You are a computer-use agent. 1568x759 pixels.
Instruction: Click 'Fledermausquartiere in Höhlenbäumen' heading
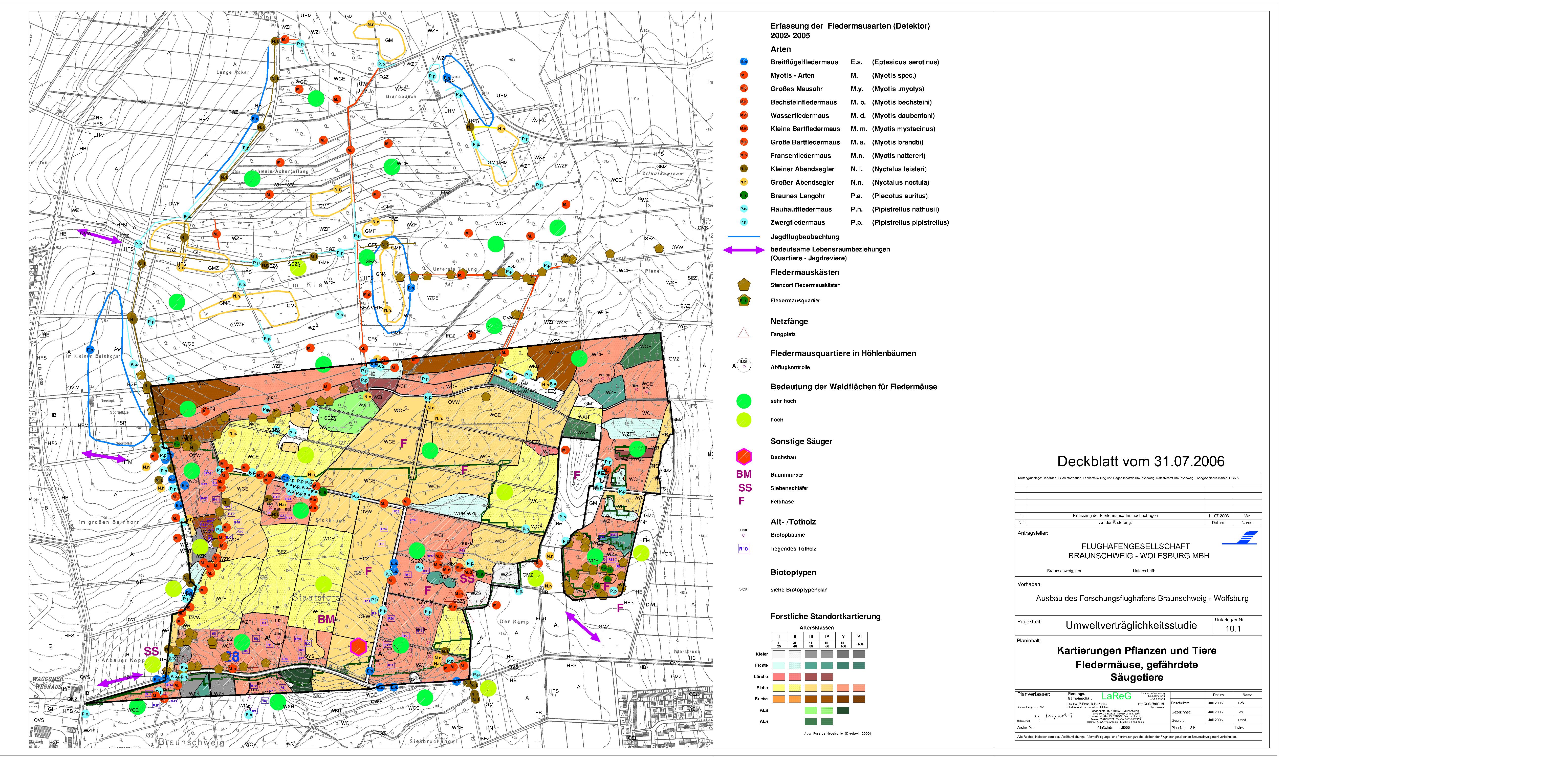point(843,353)
